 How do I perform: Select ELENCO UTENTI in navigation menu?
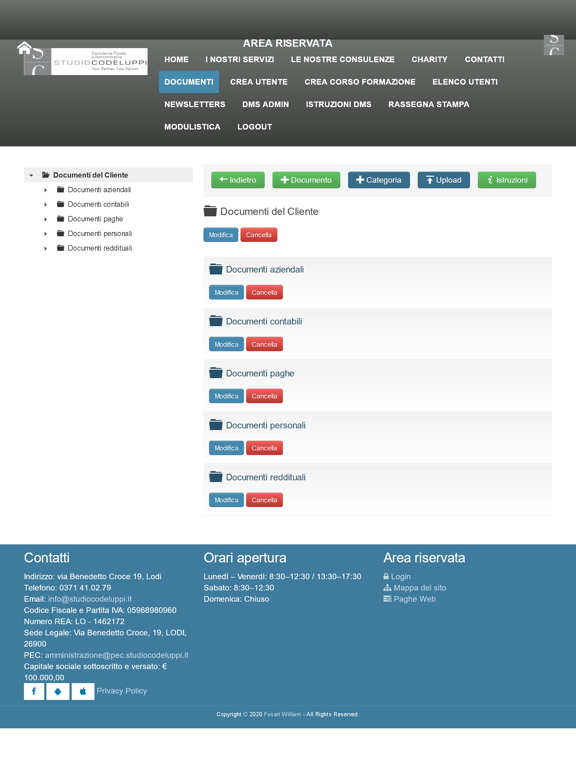coord(465,82)
